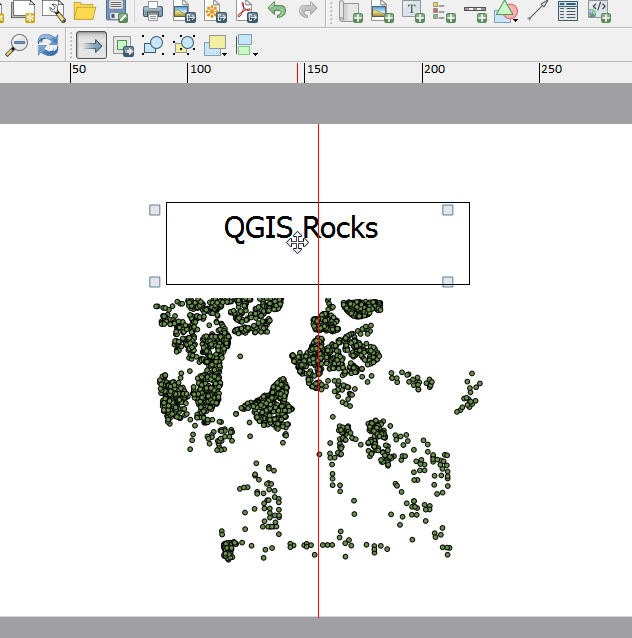Select the Add new label tool

[412, 12]
